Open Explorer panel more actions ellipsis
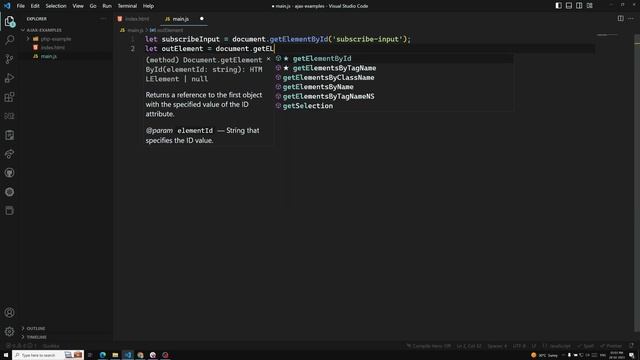The width and height of the screenshot is (640, 360). pos(103,19)
